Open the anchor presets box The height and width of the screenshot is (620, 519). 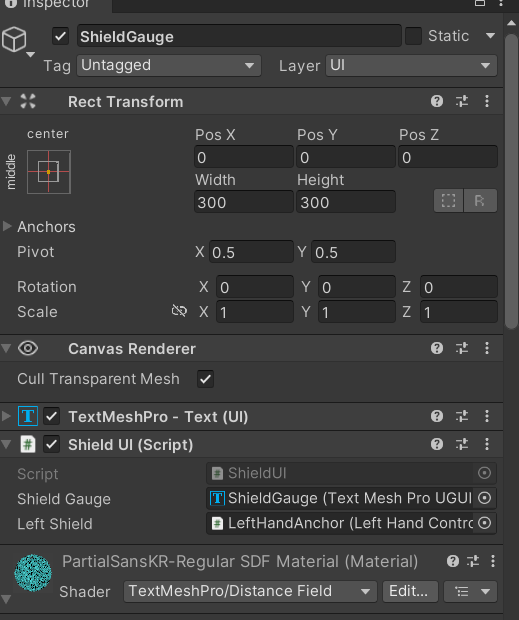tap(49, 172)
